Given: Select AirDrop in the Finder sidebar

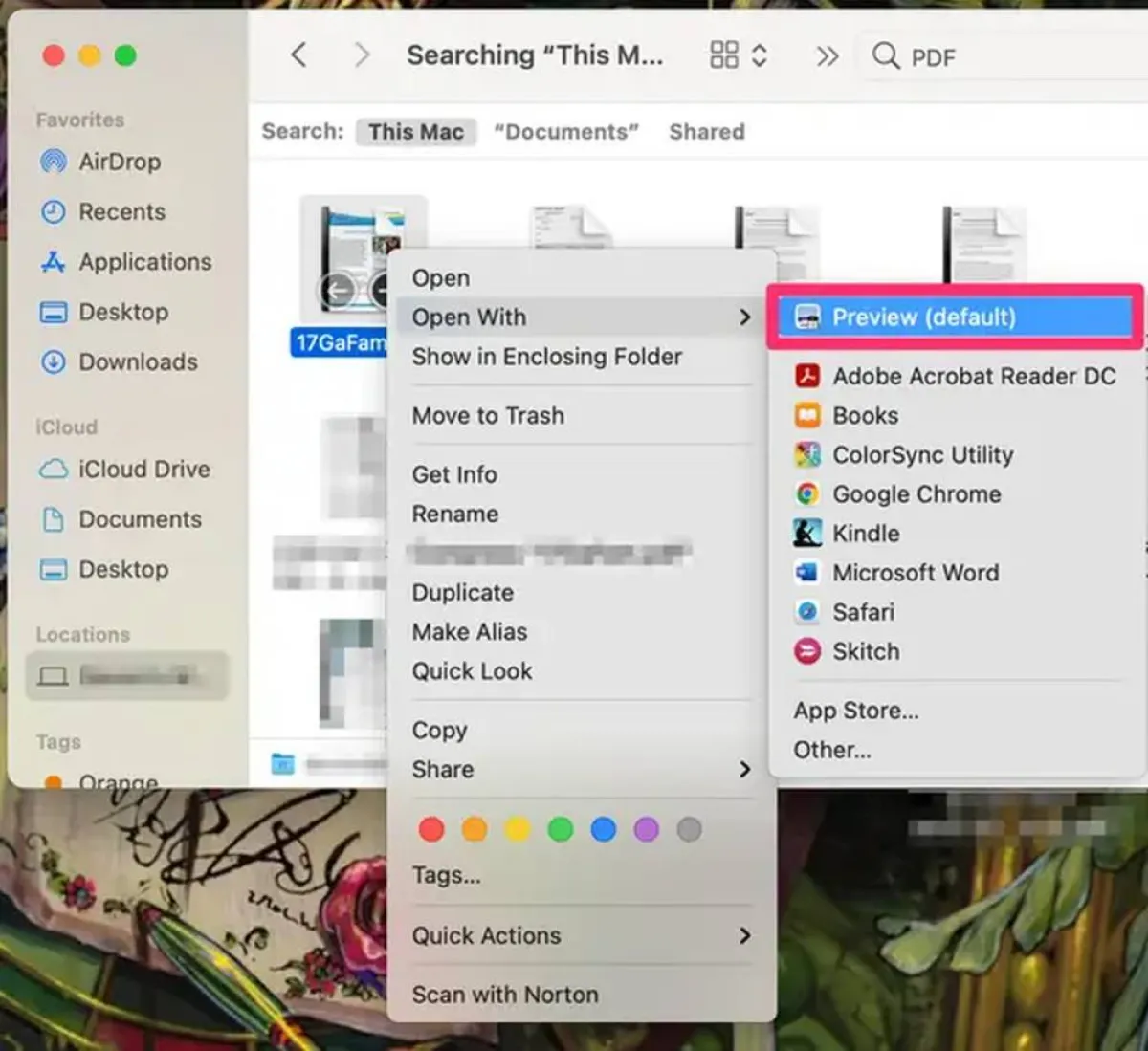Looking at the screenshot, I should pyautogui.click(x=119, y=162).
